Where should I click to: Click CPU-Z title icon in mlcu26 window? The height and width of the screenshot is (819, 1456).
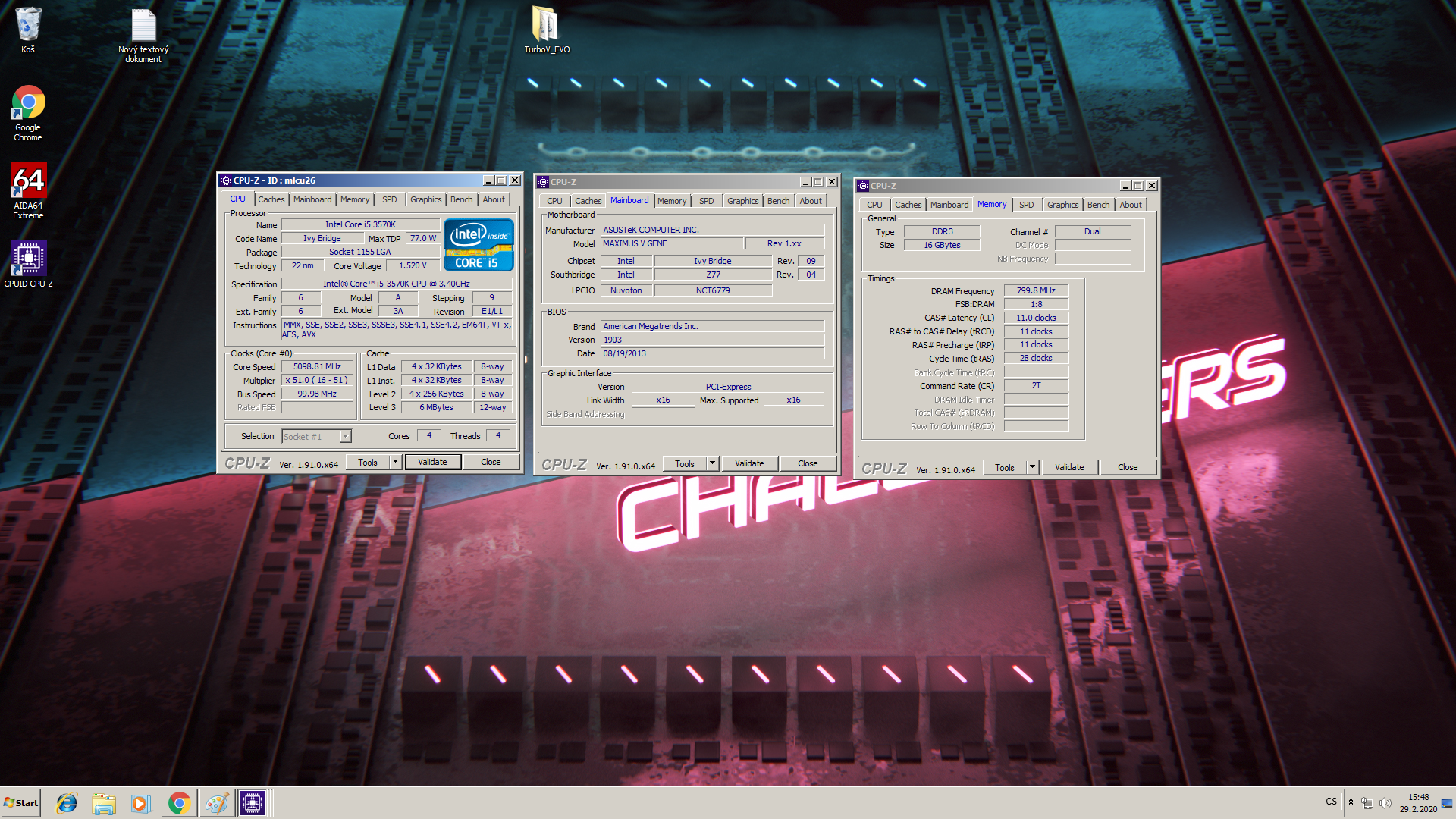[x=226, y=180]
